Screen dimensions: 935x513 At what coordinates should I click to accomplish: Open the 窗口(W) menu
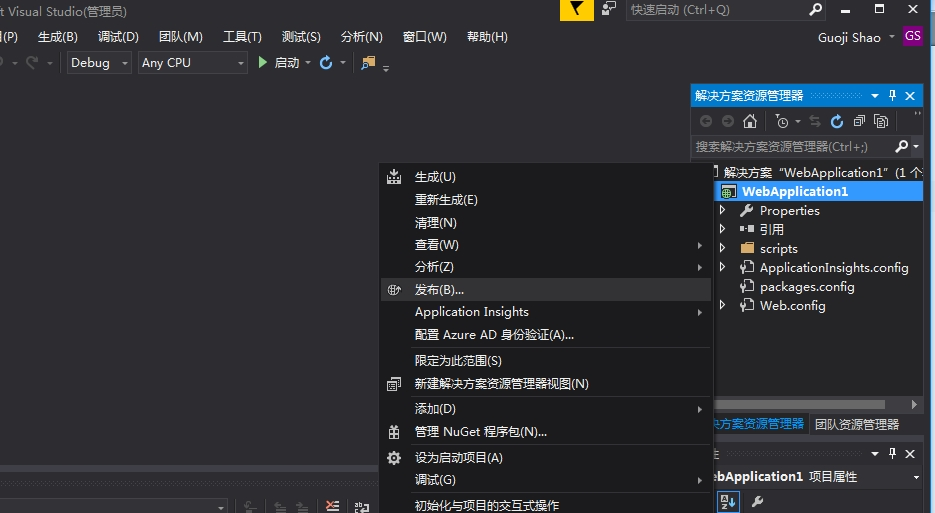click(425, 37)
